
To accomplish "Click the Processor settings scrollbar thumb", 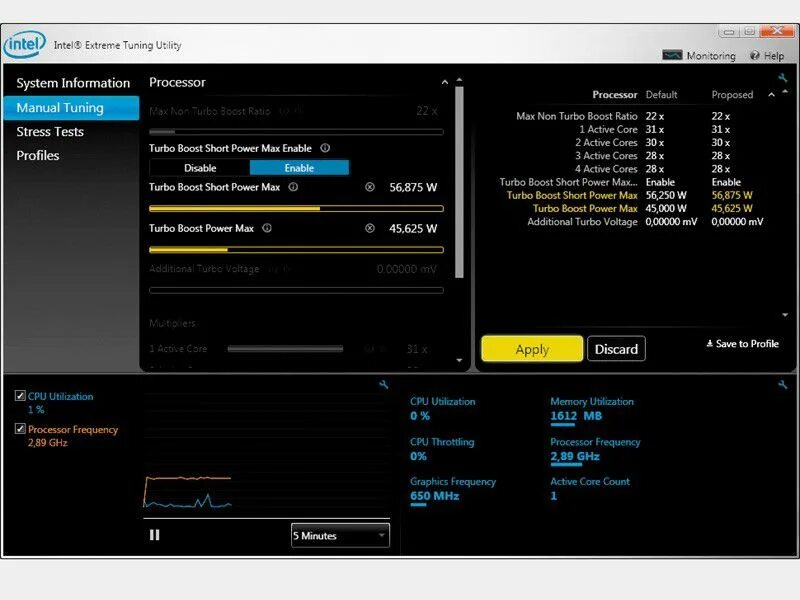I will 459,182.
